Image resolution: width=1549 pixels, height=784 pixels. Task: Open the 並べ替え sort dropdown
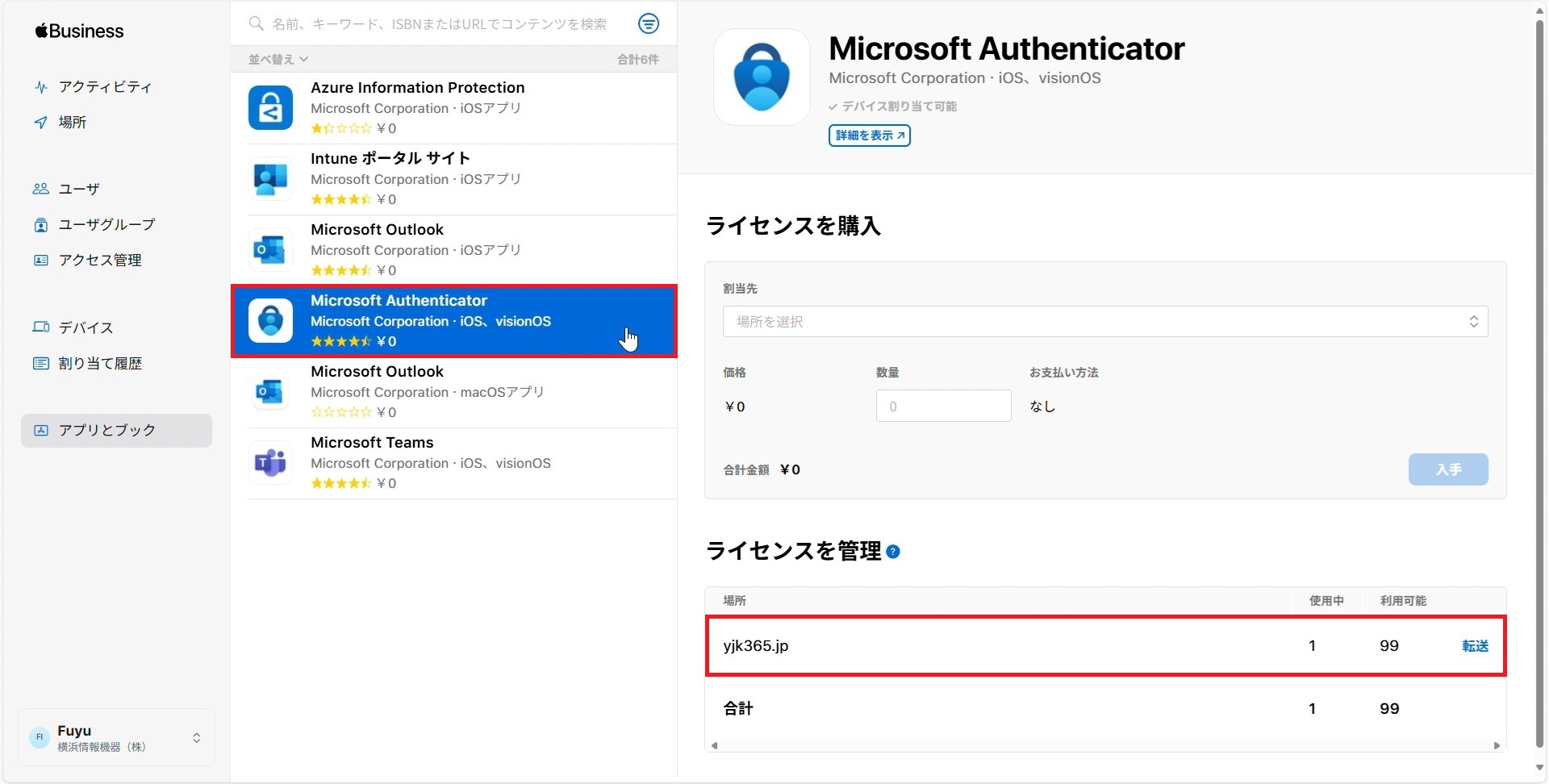pyautogui.click(x=278, y=59)
